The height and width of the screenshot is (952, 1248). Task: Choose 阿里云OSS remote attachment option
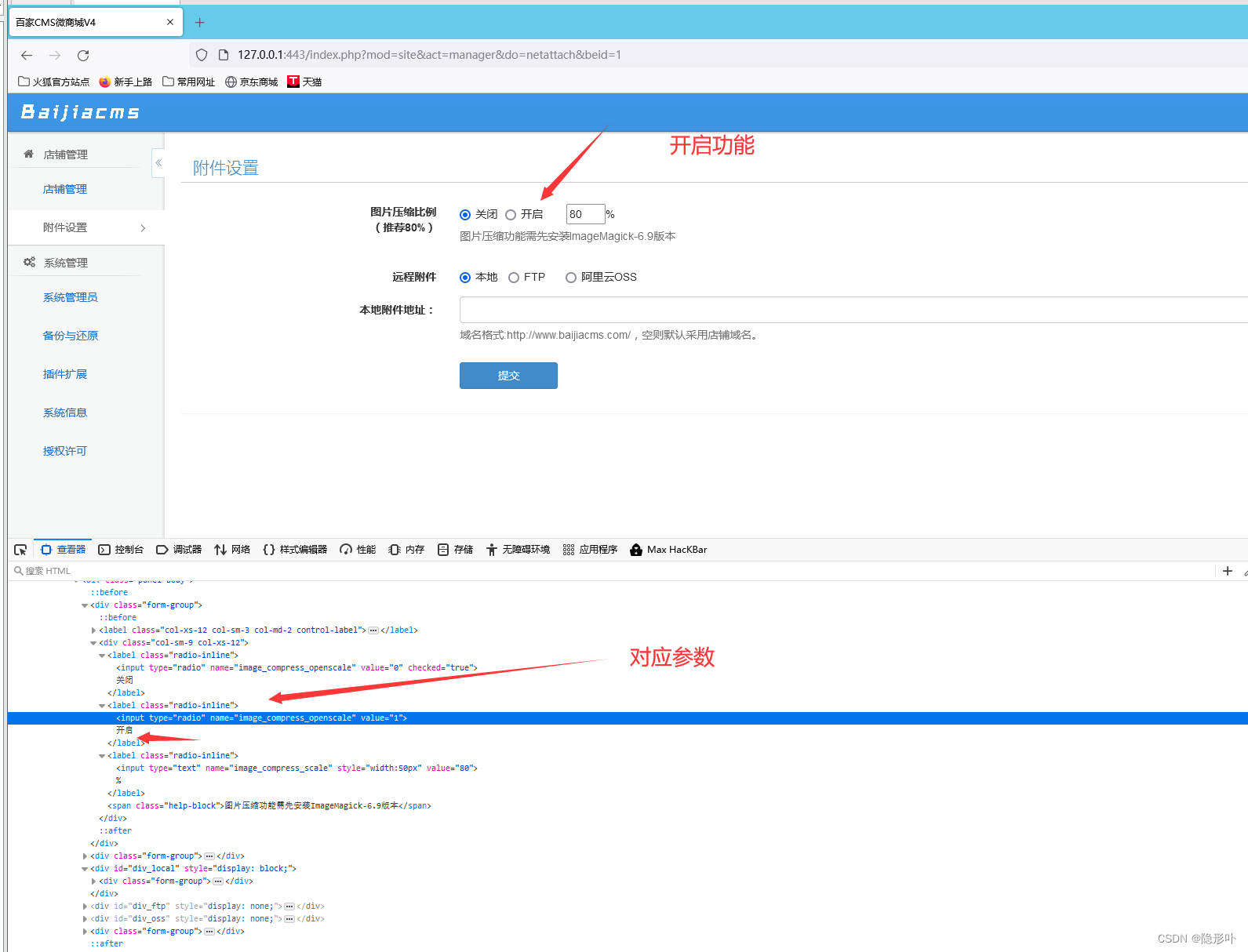click(571, 278)
